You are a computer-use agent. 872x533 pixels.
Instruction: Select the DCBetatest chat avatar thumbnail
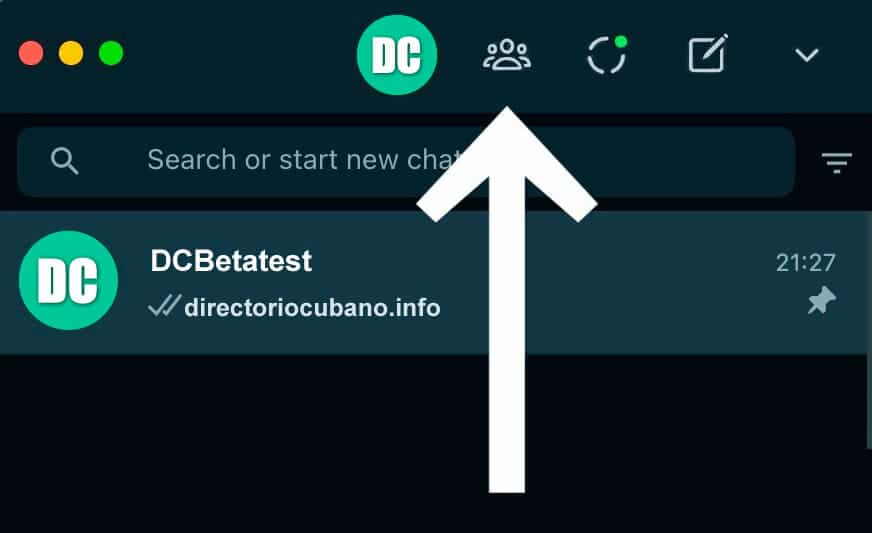(x=68, y=280)
